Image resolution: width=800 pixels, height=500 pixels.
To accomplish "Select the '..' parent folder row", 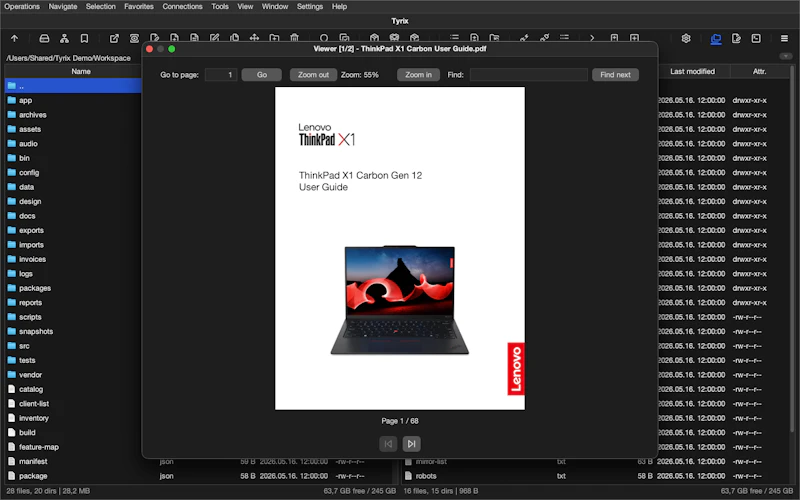I will (73, 86).
